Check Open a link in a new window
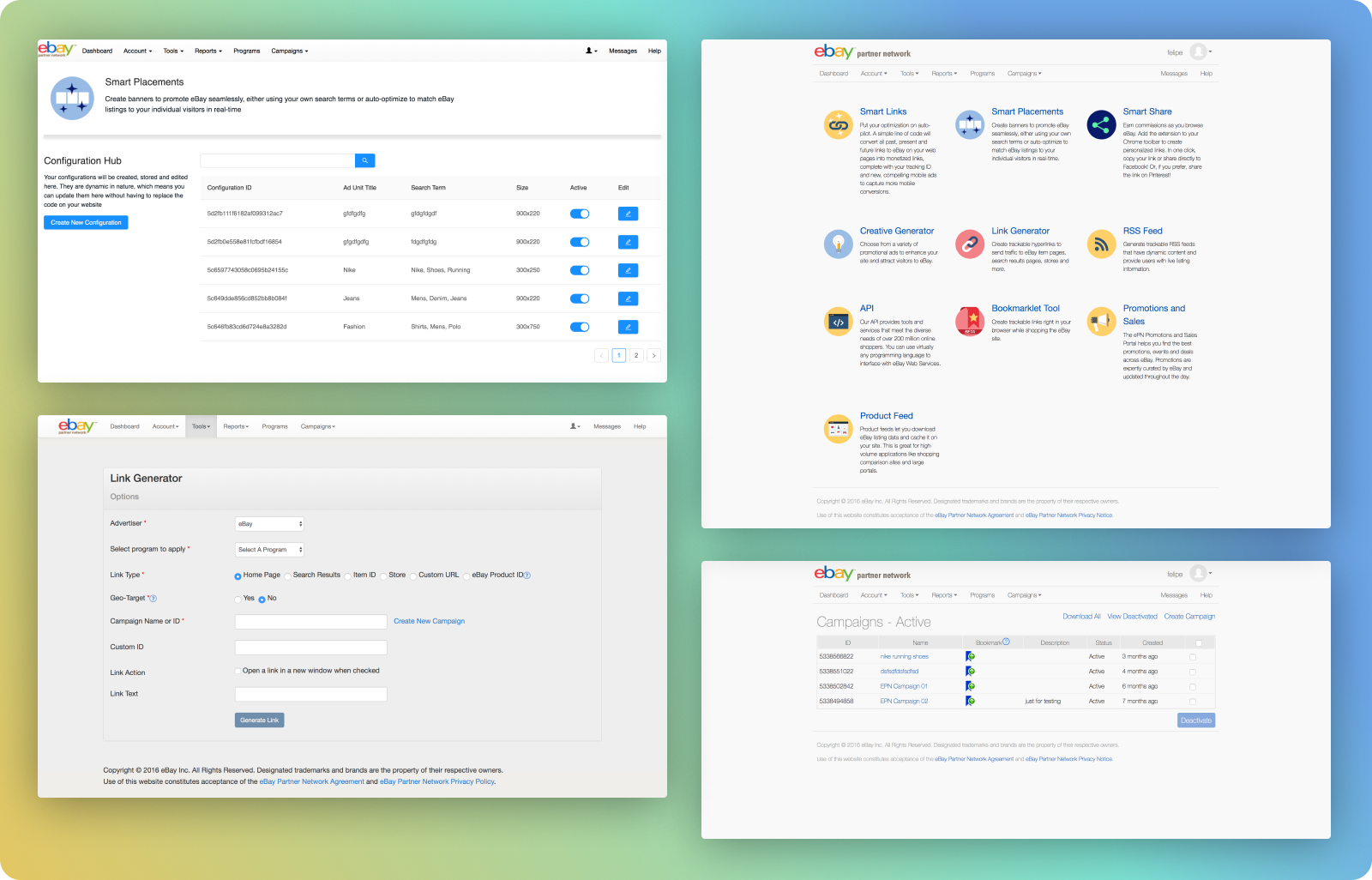The image size is (1372, 880). (238, 671)
